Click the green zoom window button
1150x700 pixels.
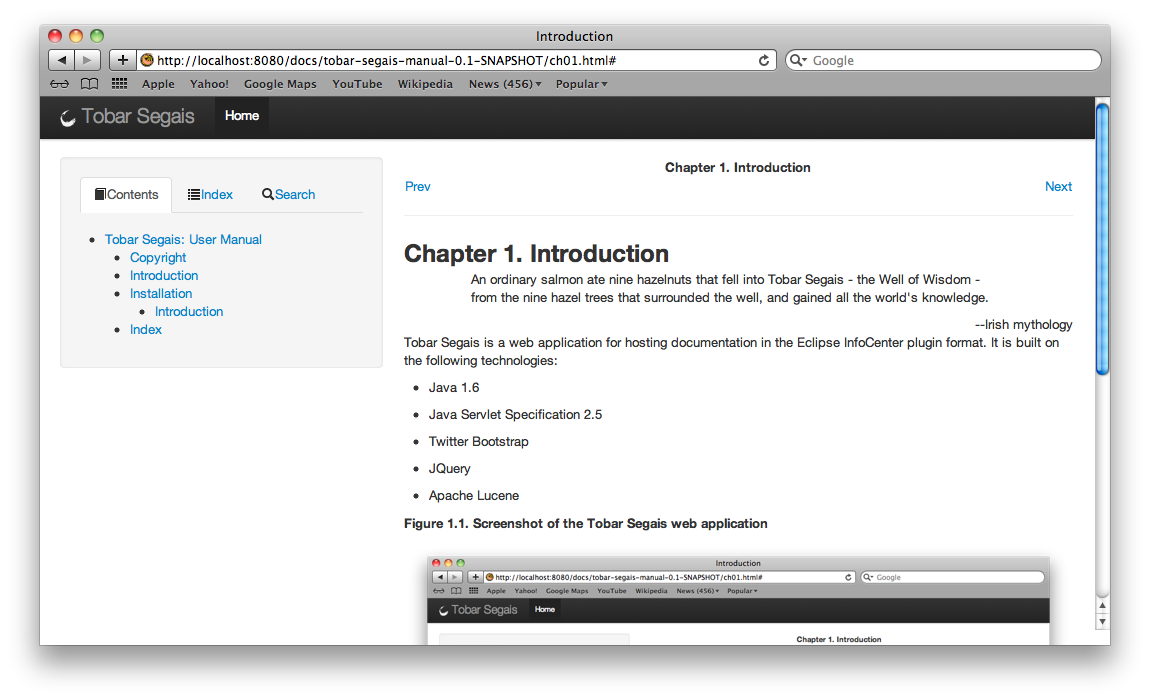pos(97,35)
